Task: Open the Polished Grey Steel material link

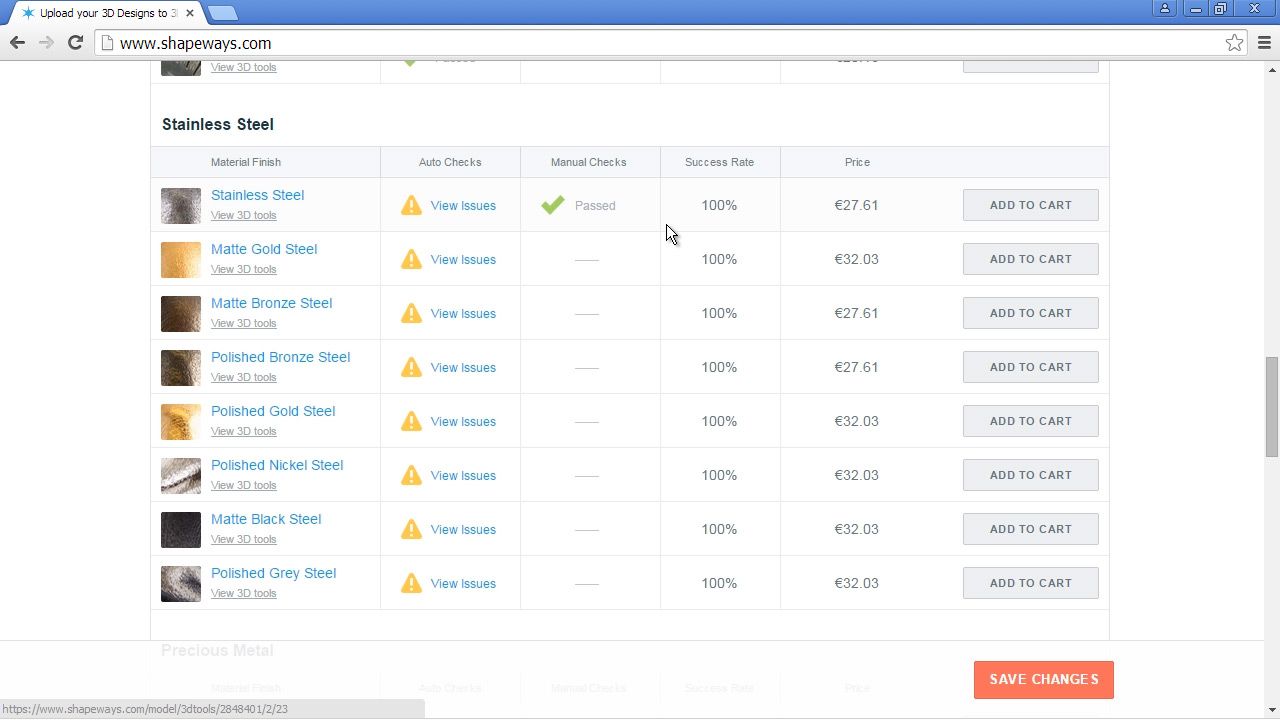Action: (273, 573)
